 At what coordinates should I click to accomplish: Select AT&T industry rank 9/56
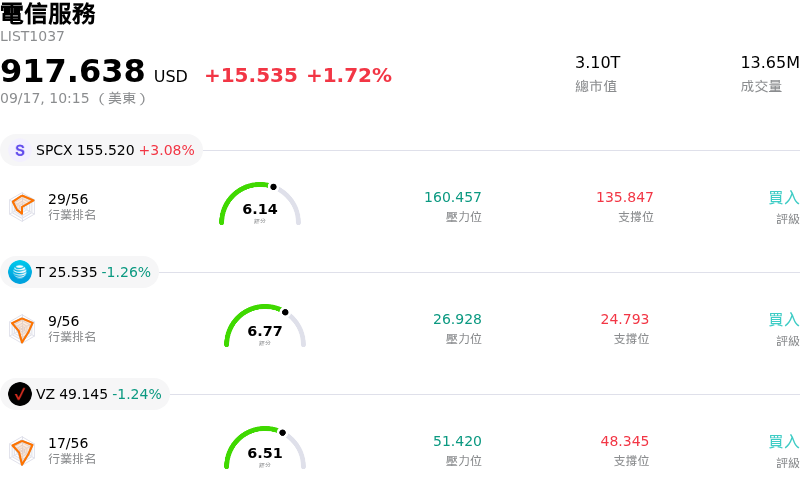coord(64,321)
